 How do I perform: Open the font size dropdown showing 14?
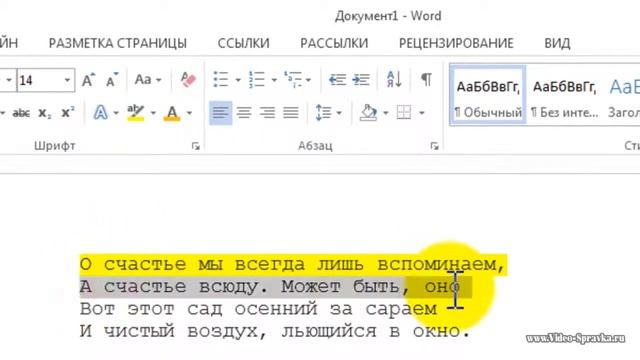[x=67, y=80]
